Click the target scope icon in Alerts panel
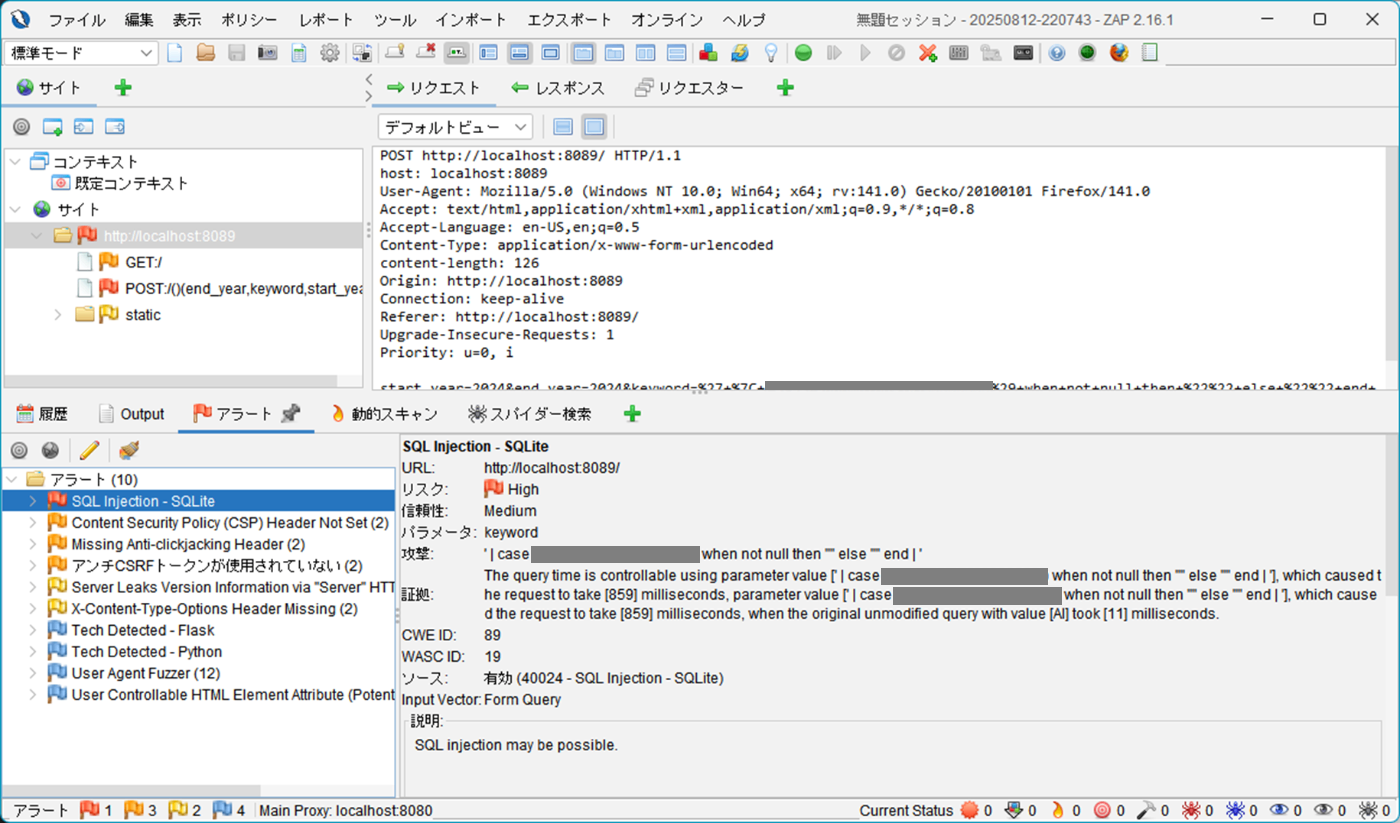 (19, 450)
